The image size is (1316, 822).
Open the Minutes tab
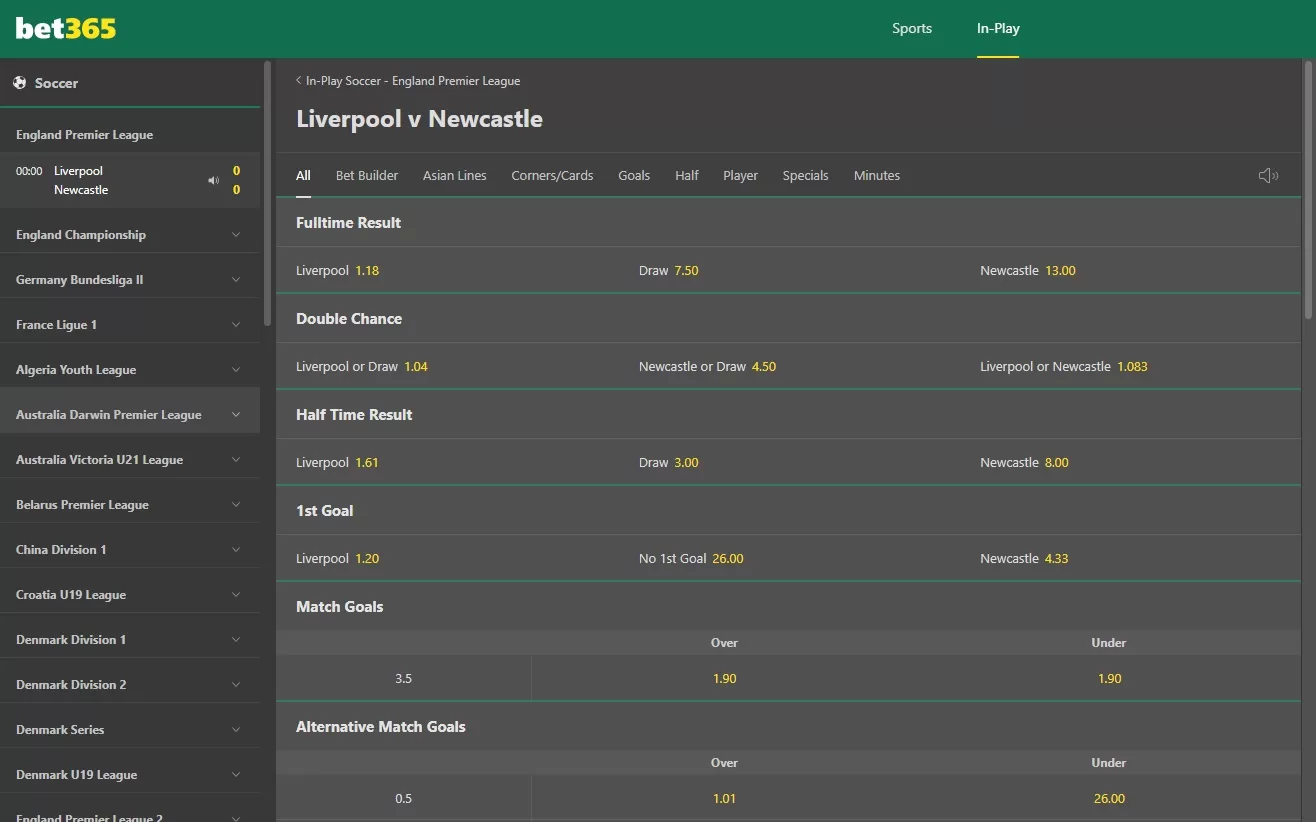pos(877,175)
